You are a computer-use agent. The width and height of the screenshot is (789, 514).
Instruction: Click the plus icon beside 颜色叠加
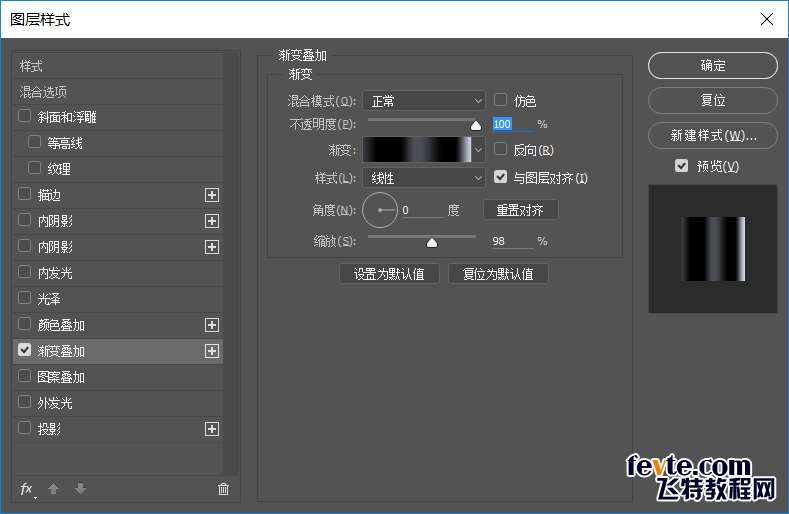click(212, 325)
